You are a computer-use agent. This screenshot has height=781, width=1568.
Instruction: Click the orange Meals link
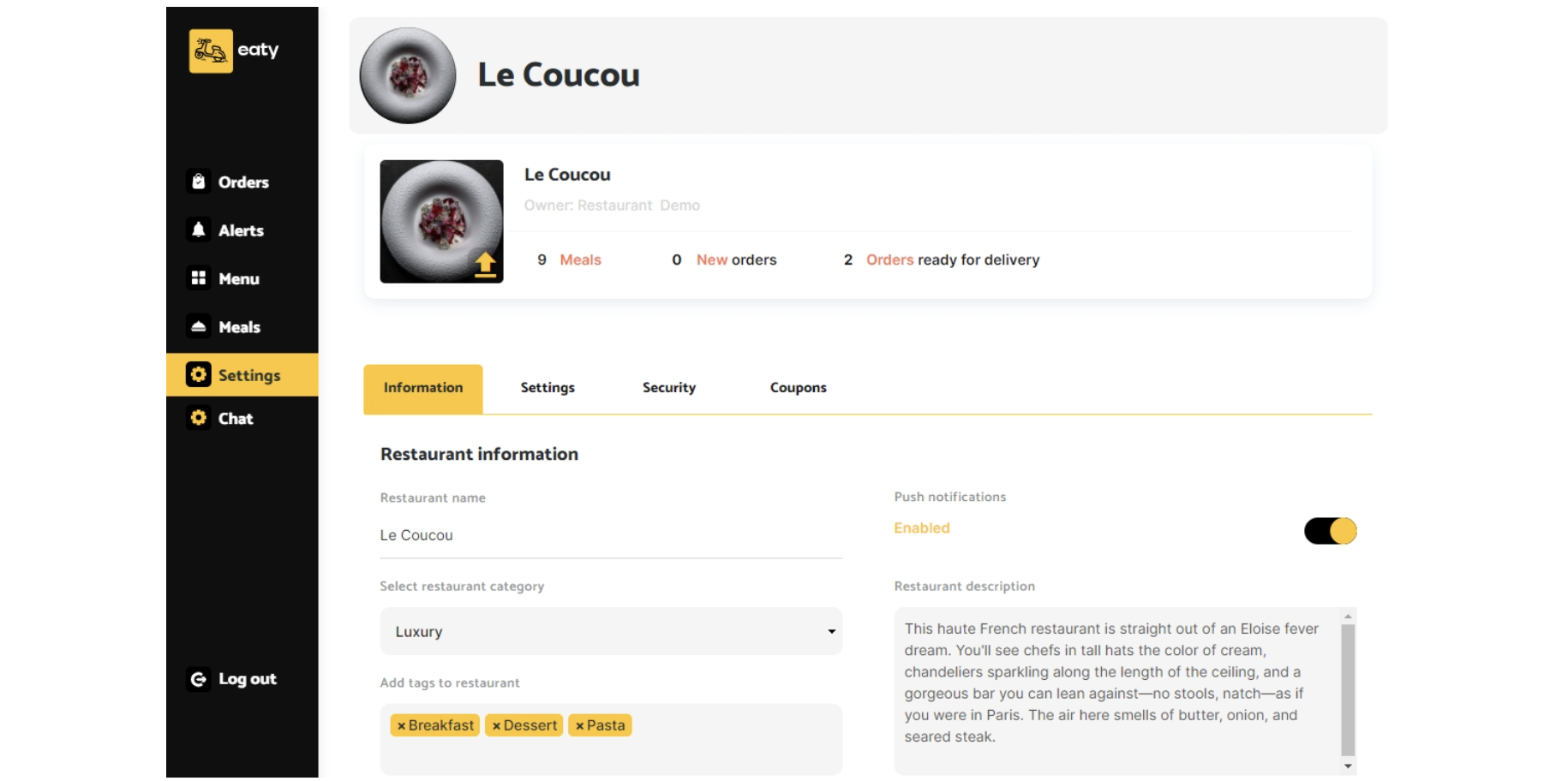[580, 260]
